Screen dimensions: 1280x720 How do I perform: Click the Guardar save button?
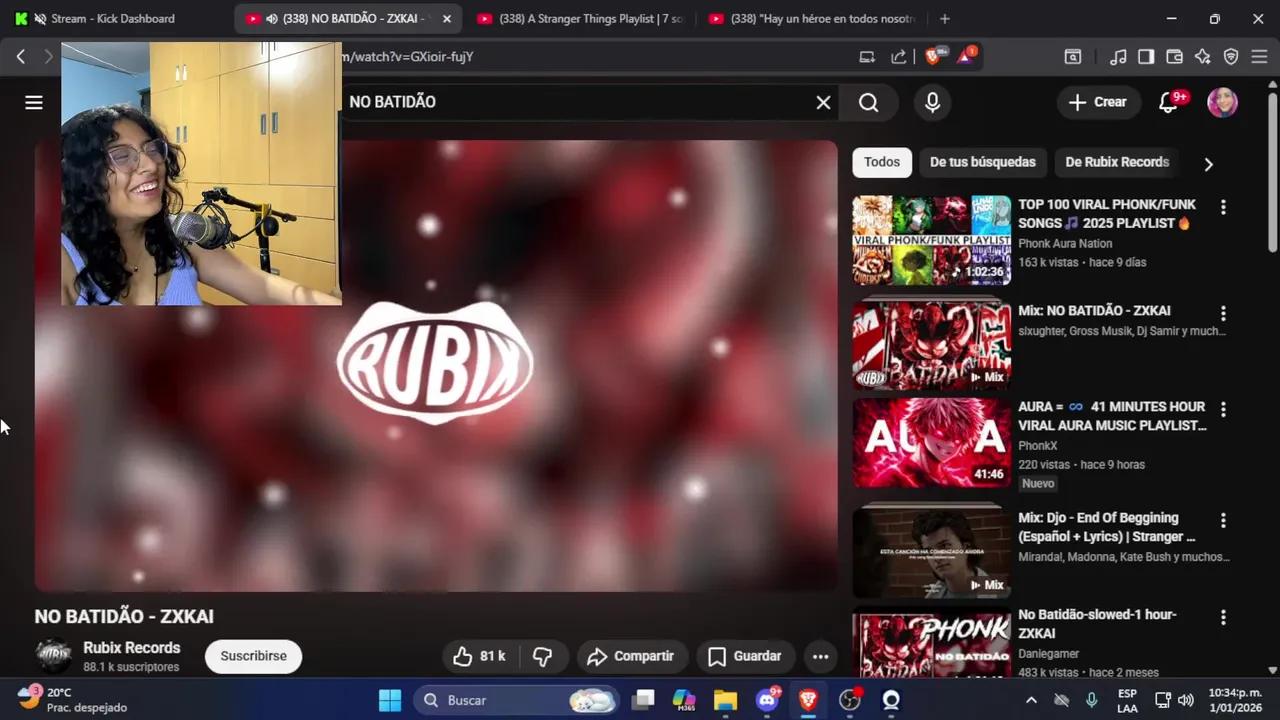745,656
